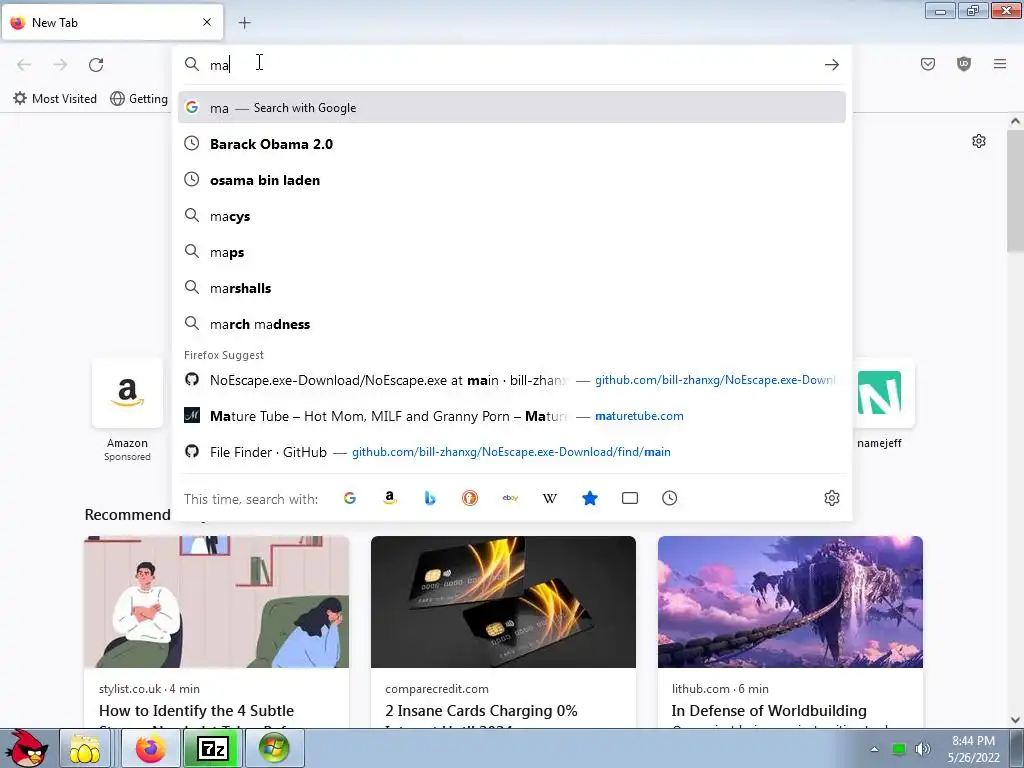Click scrollbar down arrow on page

click(x=1015, y=720)
